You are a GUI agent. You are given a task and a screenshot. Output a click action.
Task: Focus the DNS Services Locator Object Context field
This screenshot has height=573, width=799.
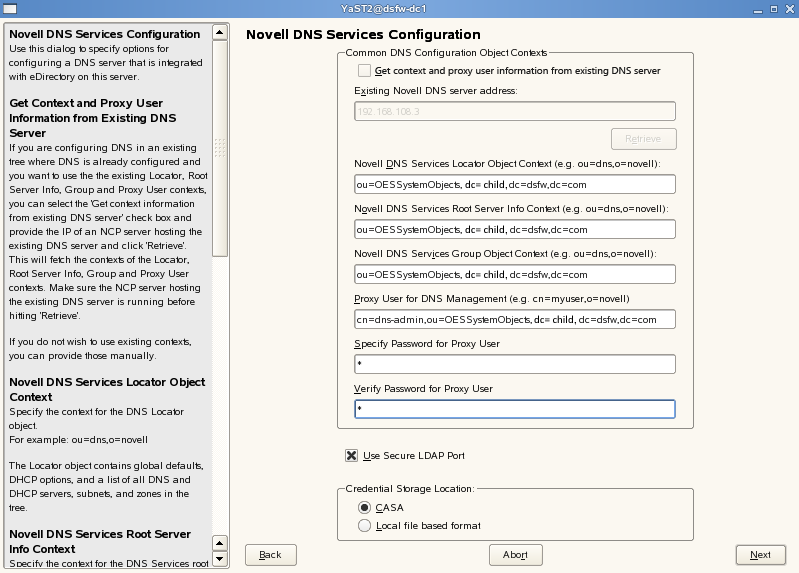(x=515, y=184)
